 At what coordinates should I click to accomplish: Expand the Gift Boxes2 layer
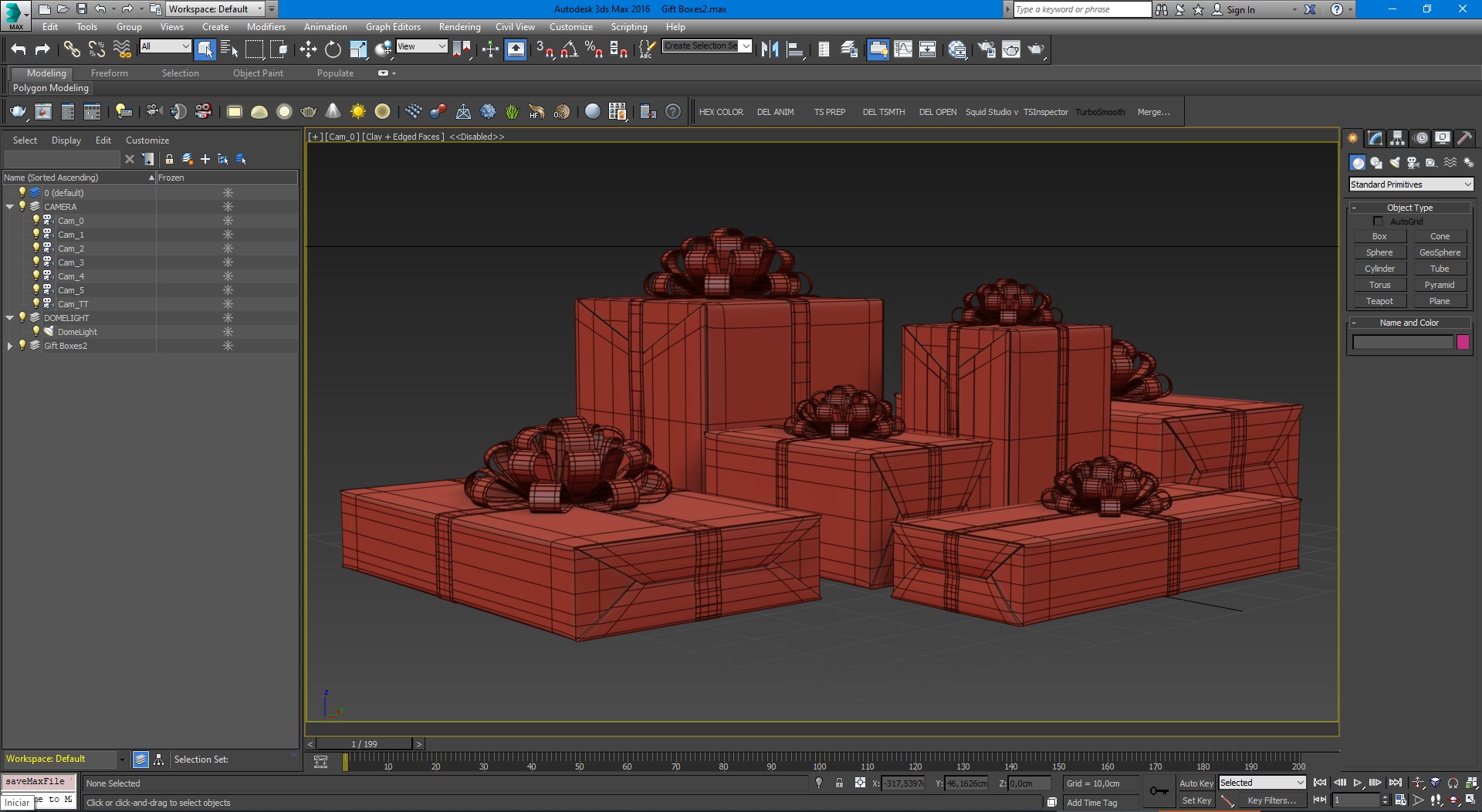(10, 346)
